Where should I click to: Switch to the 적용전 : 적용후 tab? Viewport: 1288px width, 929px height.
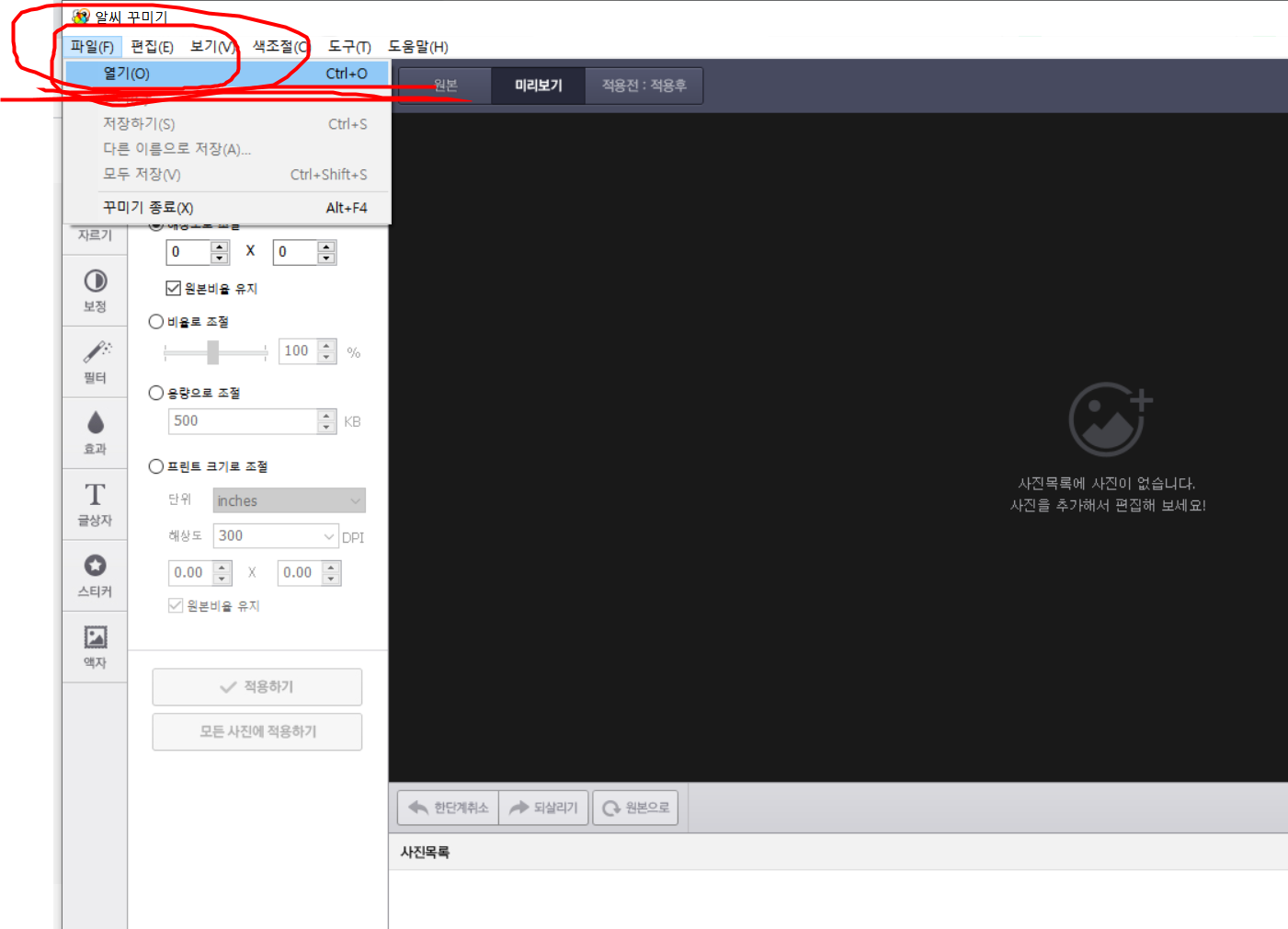[x=644, y=86]
